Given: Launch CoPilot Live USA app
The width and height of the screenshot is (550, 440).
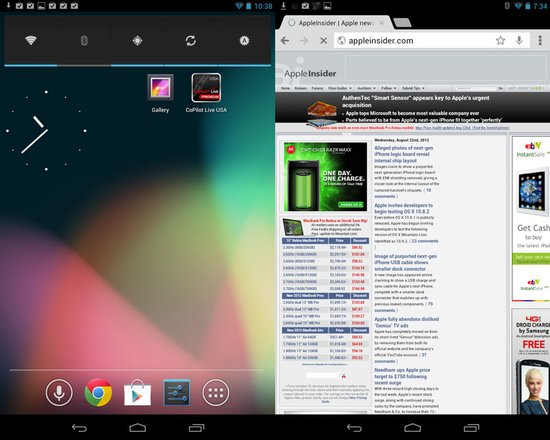Looking at the screenshot, I should point(206,93).
